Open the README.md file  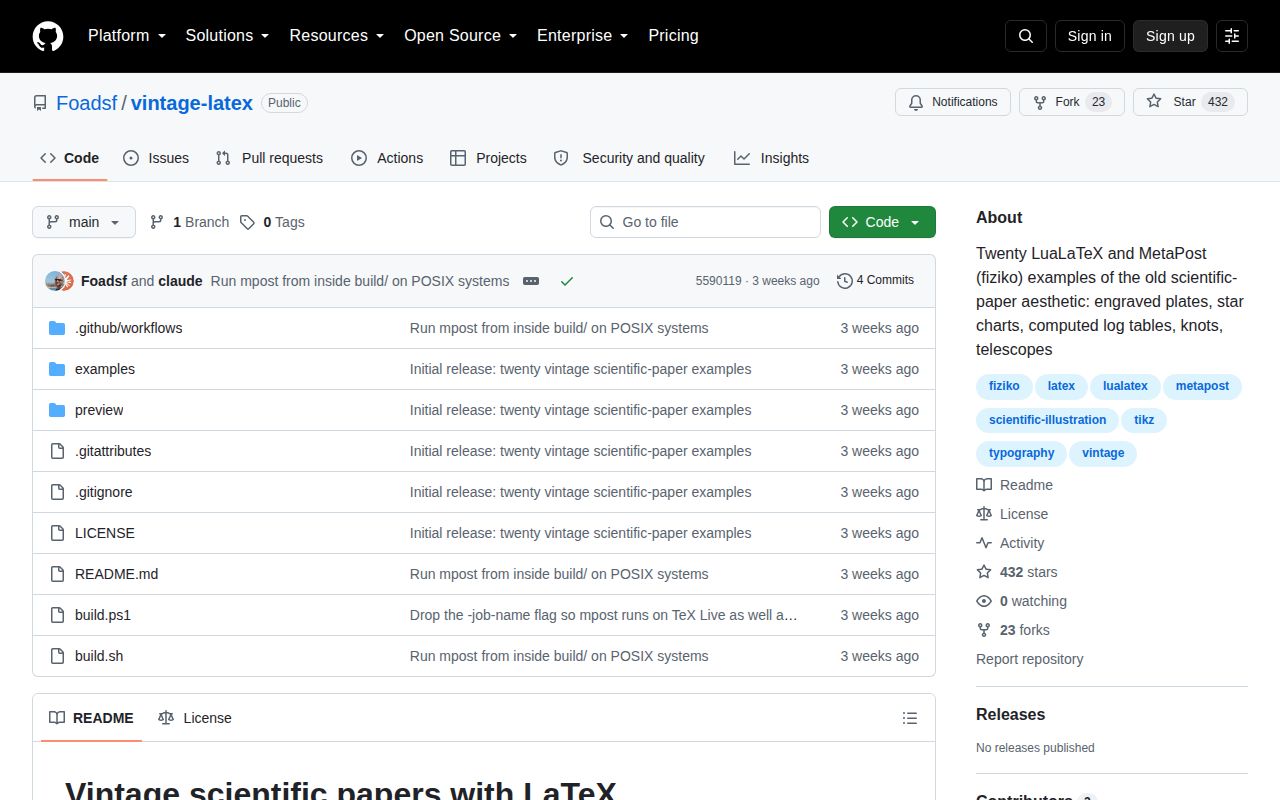[116, 574]
